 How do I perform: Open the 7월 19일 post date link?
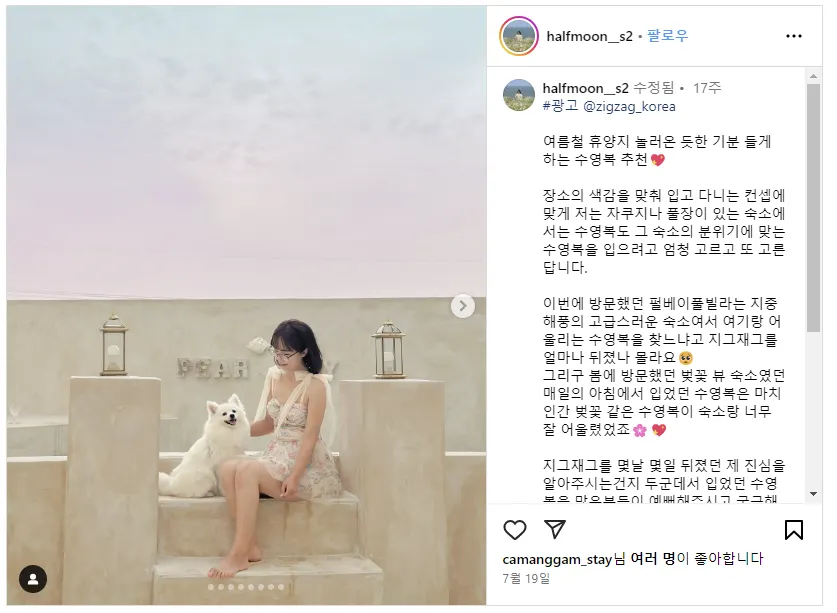[x=526, y=579]
